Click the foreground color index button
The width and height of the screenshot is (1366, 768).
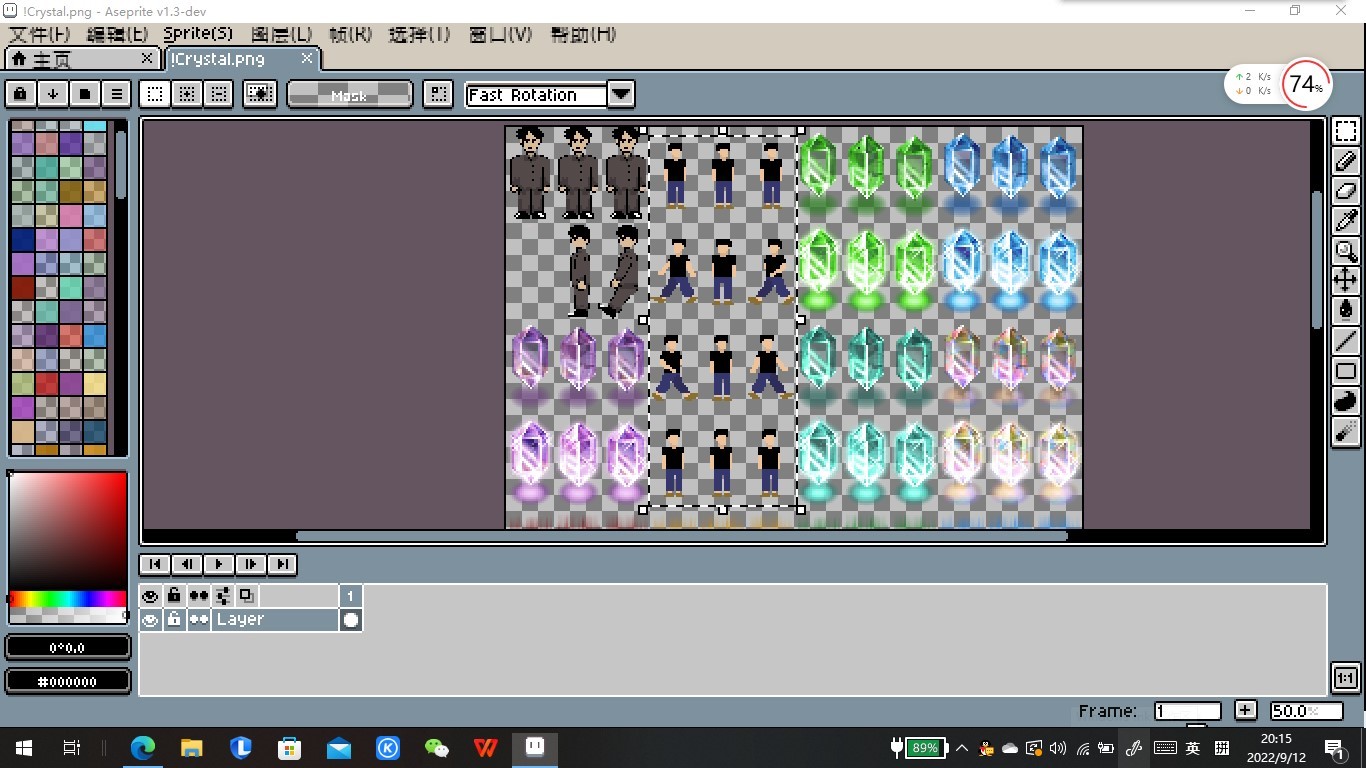coord(68,647)
